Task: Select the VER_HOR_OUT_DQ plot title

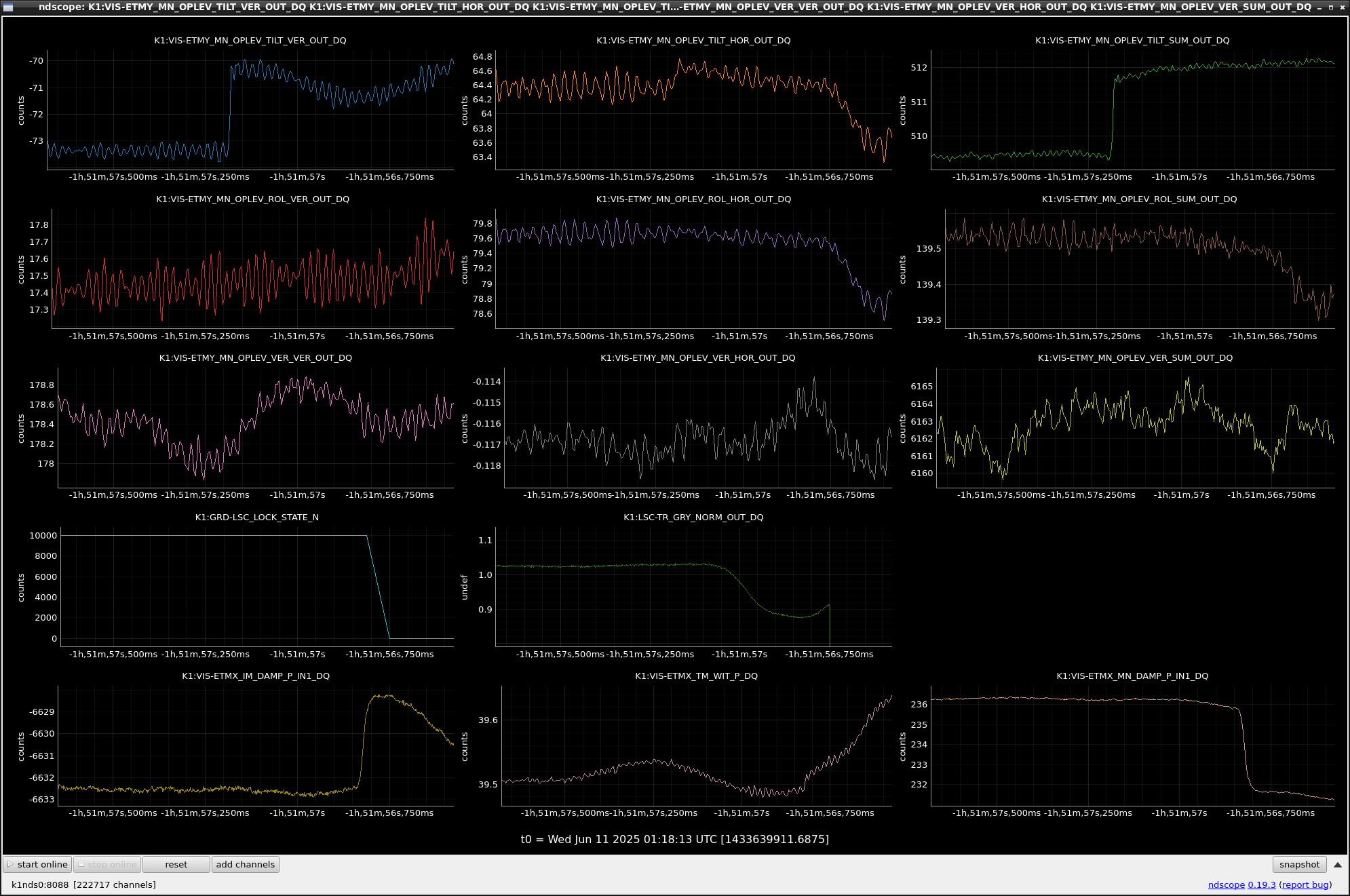Action: pos(697,358)
